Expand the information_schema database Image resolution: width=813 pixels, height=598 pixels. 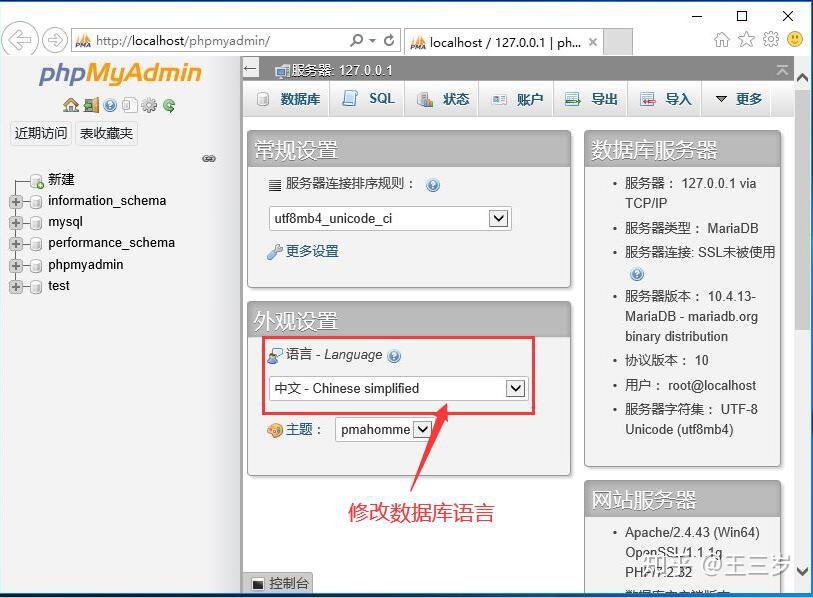(x=16, y=202)
